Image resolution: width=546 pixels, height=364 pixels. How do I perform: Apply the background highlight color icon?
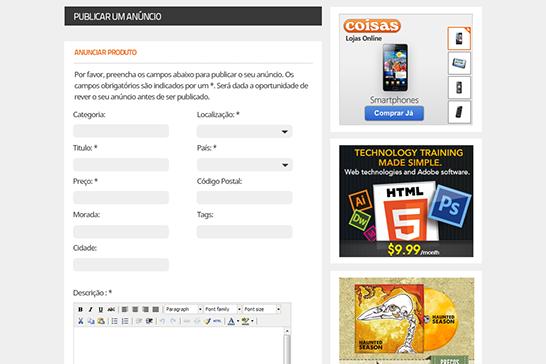click(245, 321)
